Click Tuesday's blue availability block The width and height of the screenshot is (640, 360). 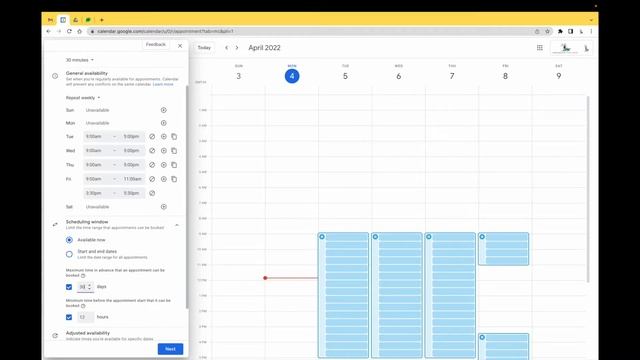[x=343, y=295]
